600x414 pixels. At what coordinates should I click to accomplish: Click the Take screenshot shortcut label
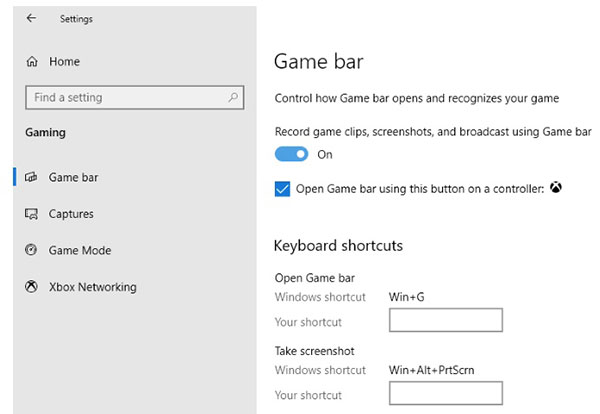point(315,351)
